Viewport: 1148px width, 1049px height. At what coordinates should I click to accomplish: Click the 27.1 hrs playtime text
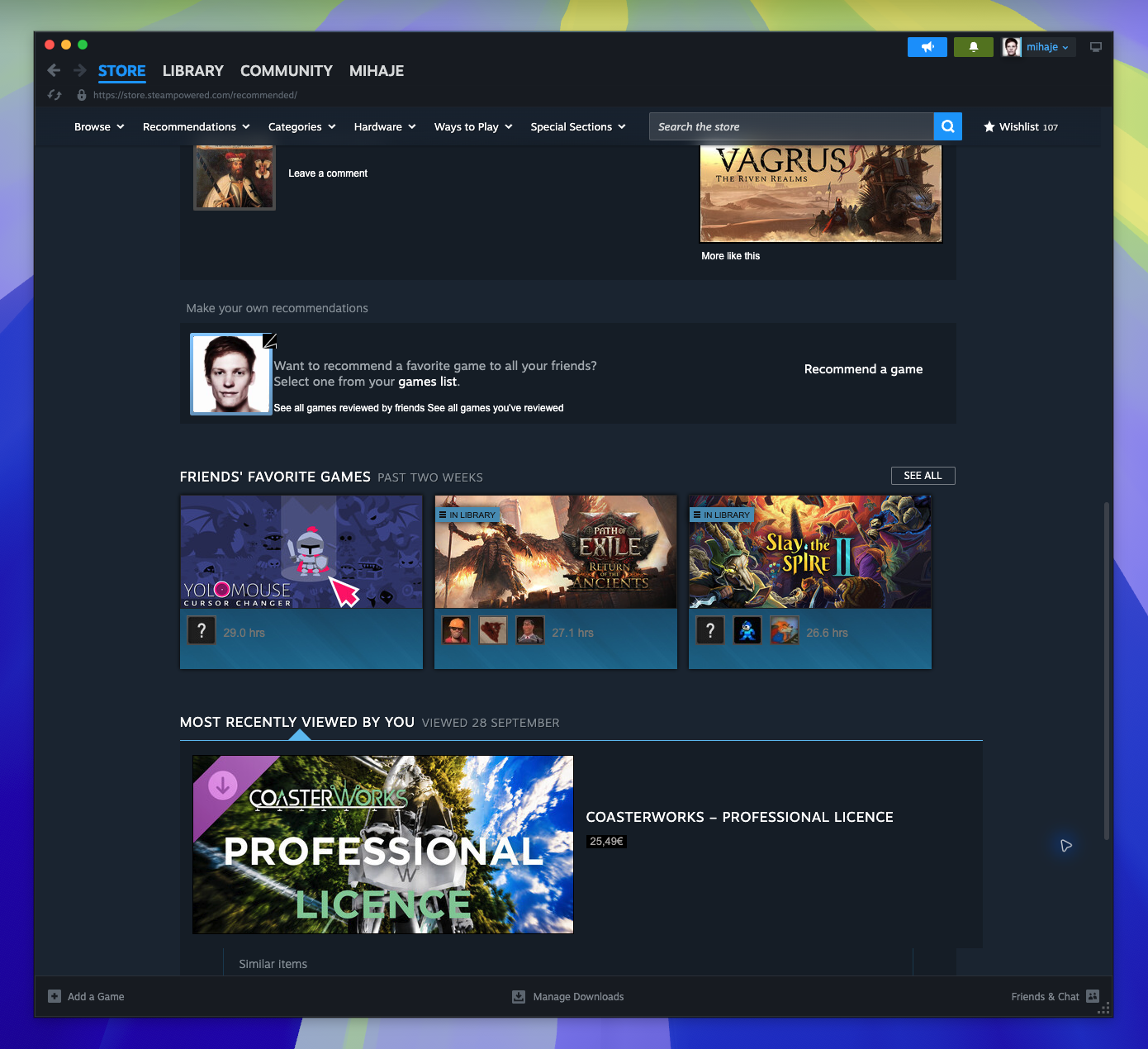[x=572, y=633]
